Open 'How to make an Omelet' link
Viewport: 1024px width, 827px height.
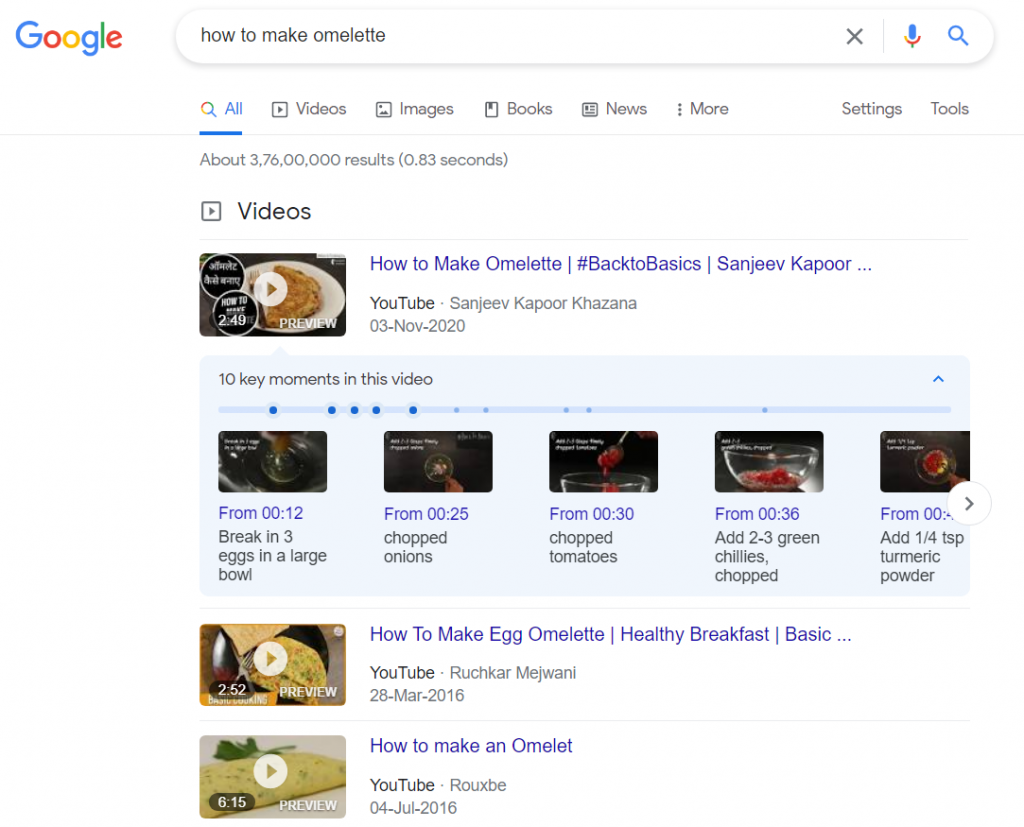471,746
